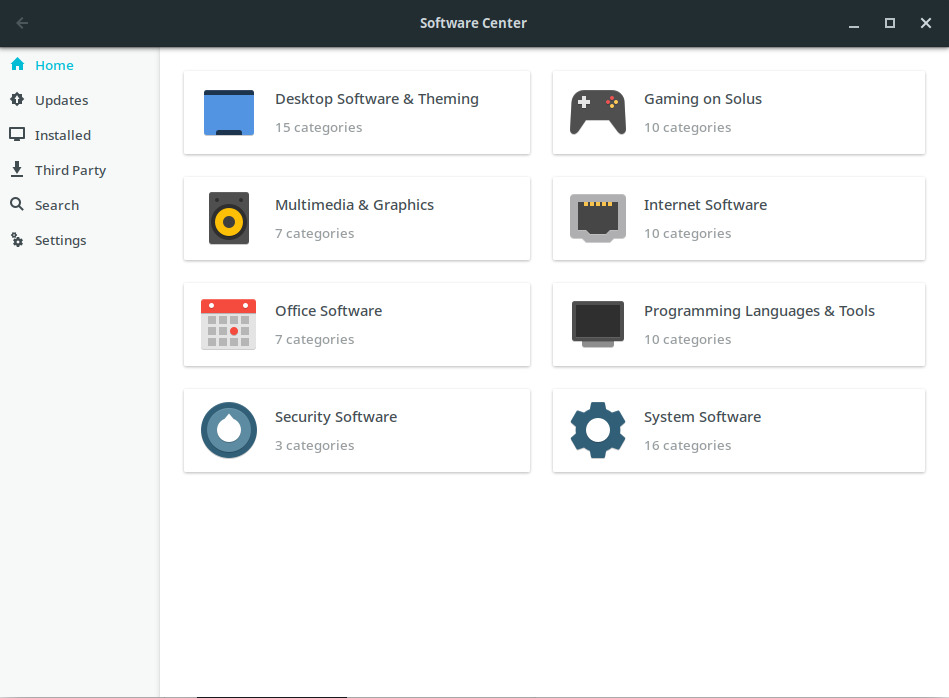Viewport: 949px width, 698px height.
Task: Select the Internet Software title text
Action: click(705, 205)
